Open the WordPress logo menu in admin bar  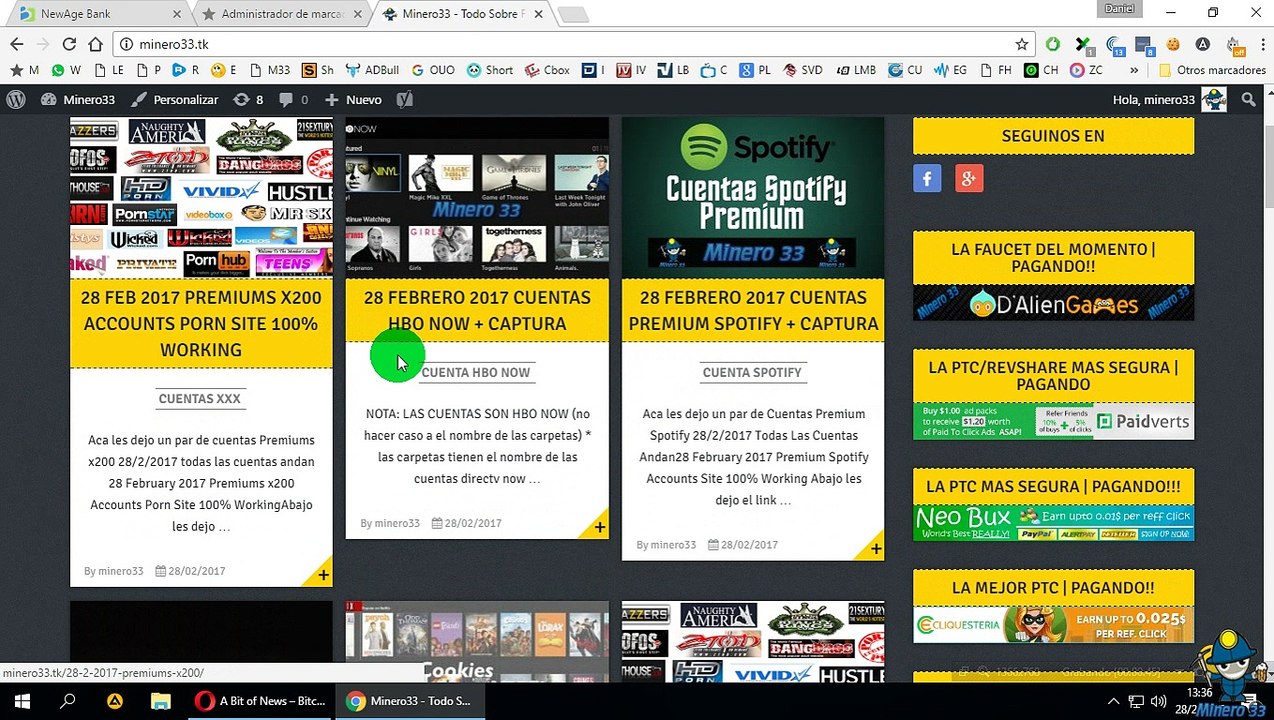[x=16, y=99]
